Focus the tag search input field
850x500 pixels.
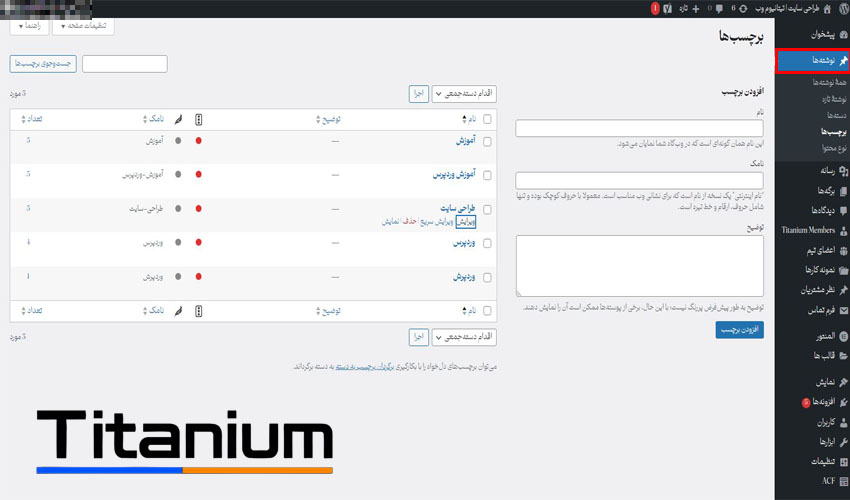click(125, 64)
